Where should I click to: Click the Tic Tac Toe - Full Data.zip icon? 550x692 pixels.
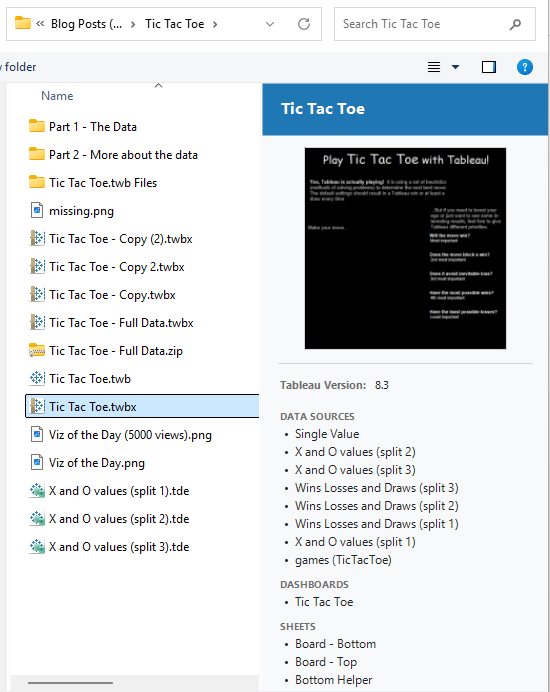click(x=37, y=350)
